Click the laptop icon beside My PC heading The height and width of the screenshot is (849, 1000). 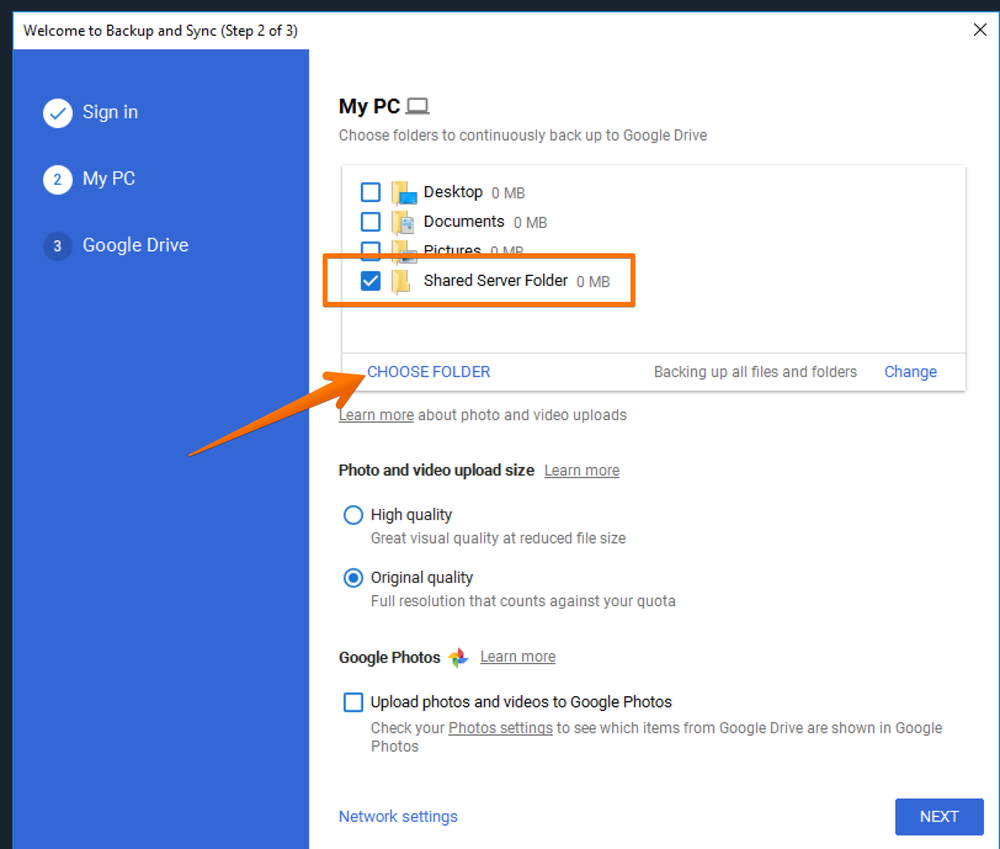[x=418, y=106]
